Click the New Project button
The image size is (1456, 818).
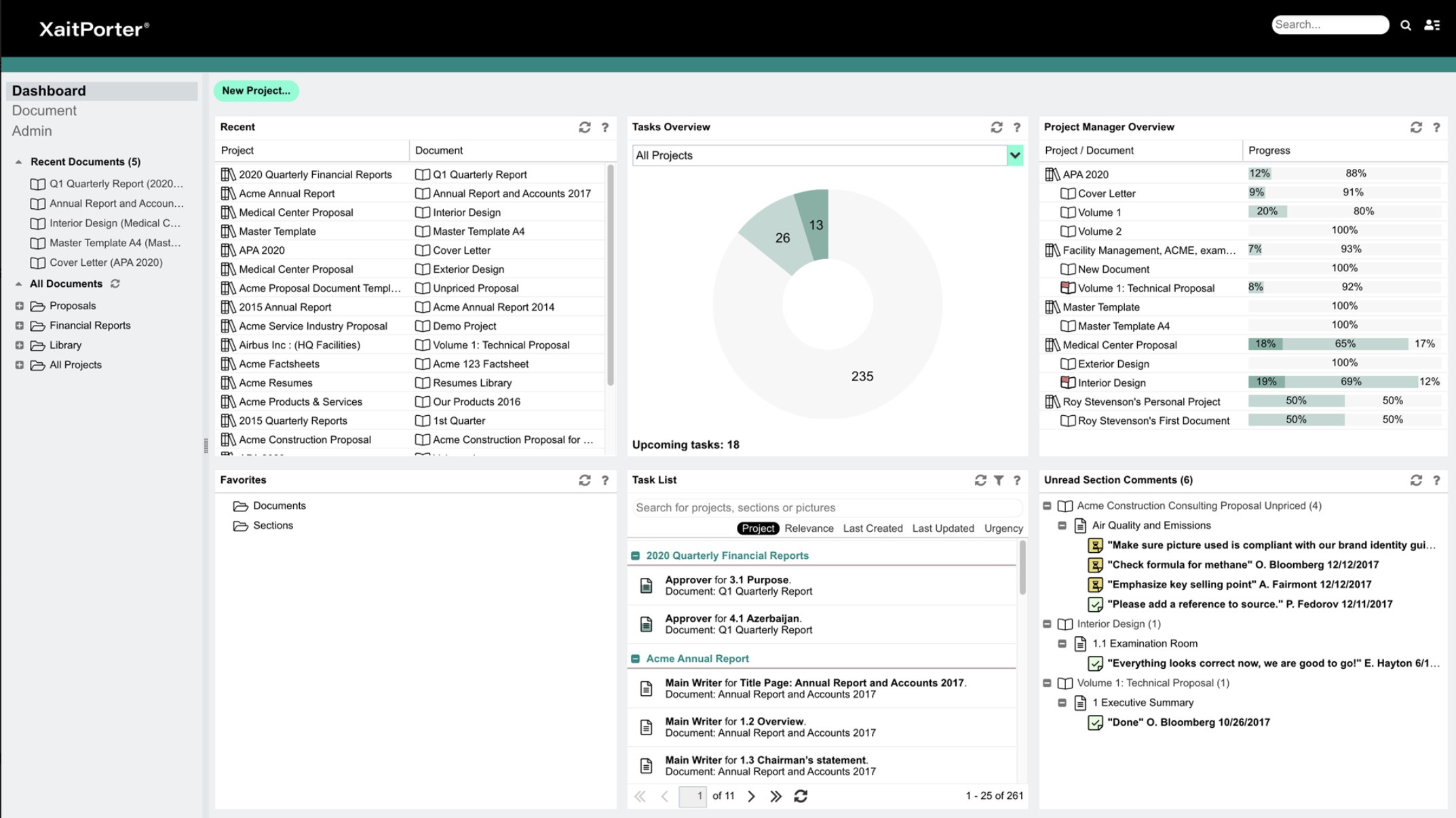256,90
